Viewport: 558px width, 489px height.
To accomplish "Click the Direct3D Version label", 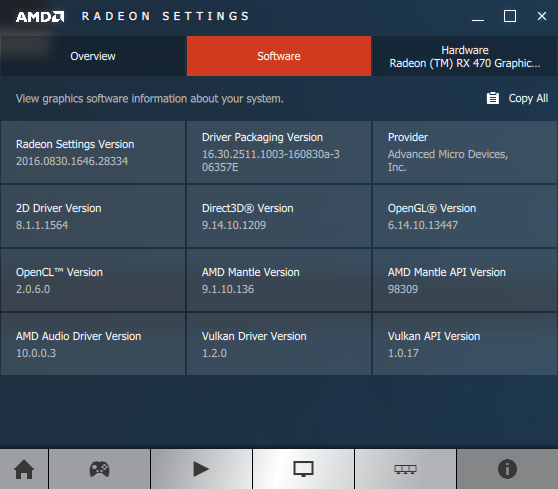I will coord(248,208).
